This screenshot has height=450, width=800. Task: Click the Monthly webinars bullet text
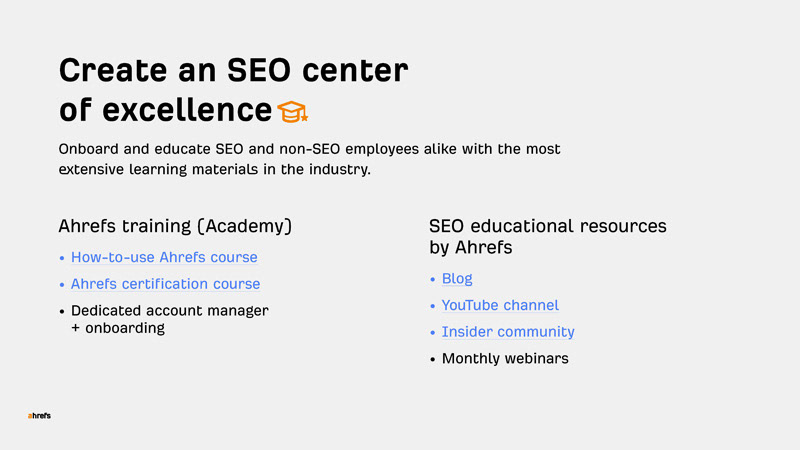point(505,358)
